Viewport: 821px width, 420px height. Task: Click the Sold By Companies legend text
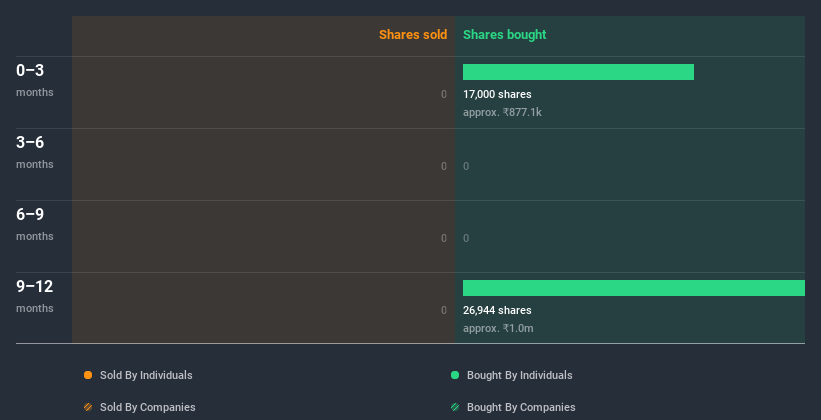pos(148,407)
